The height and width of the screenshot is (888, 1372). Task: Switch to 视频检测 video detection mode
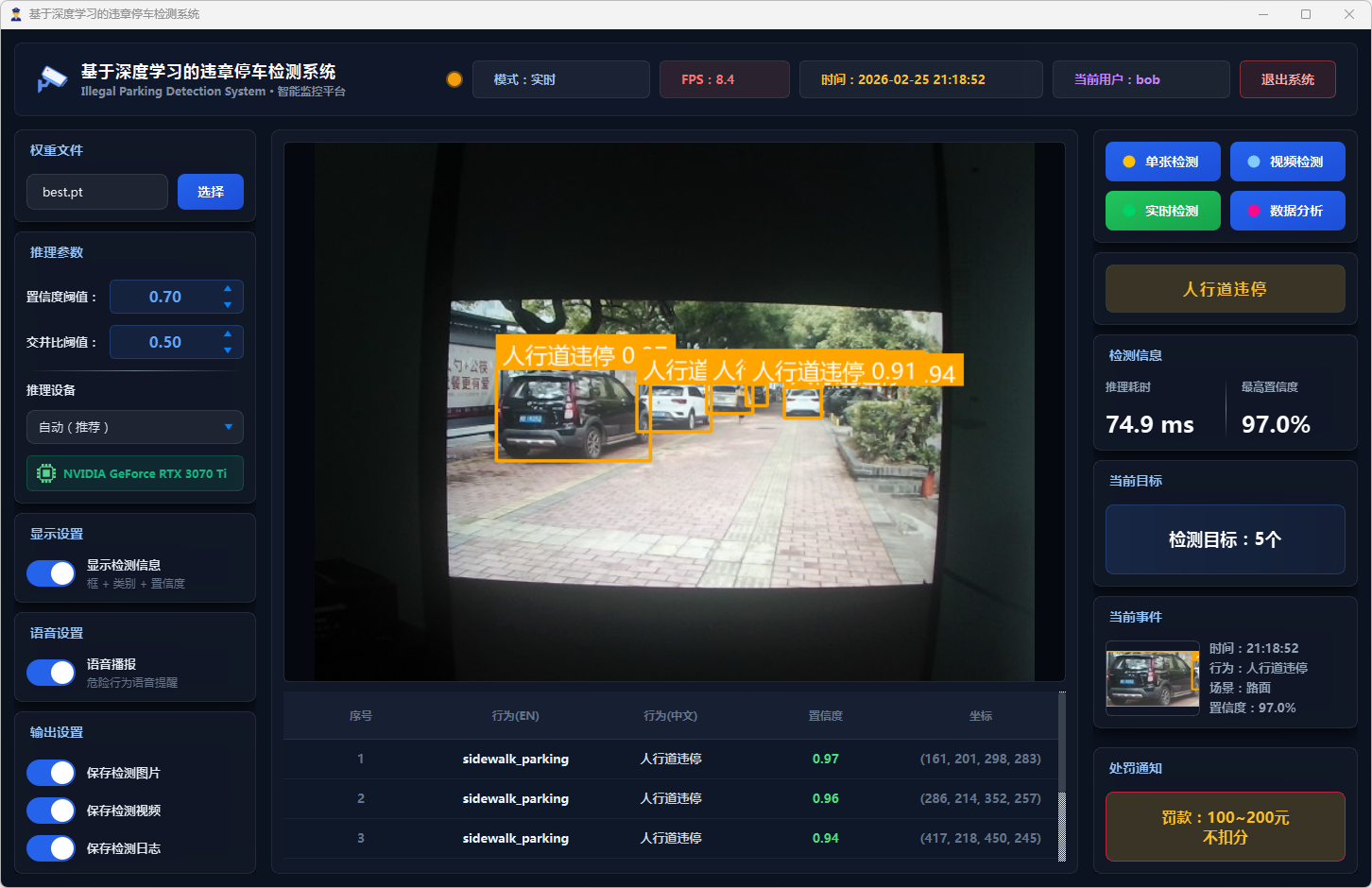click(x=1287, y=162)
